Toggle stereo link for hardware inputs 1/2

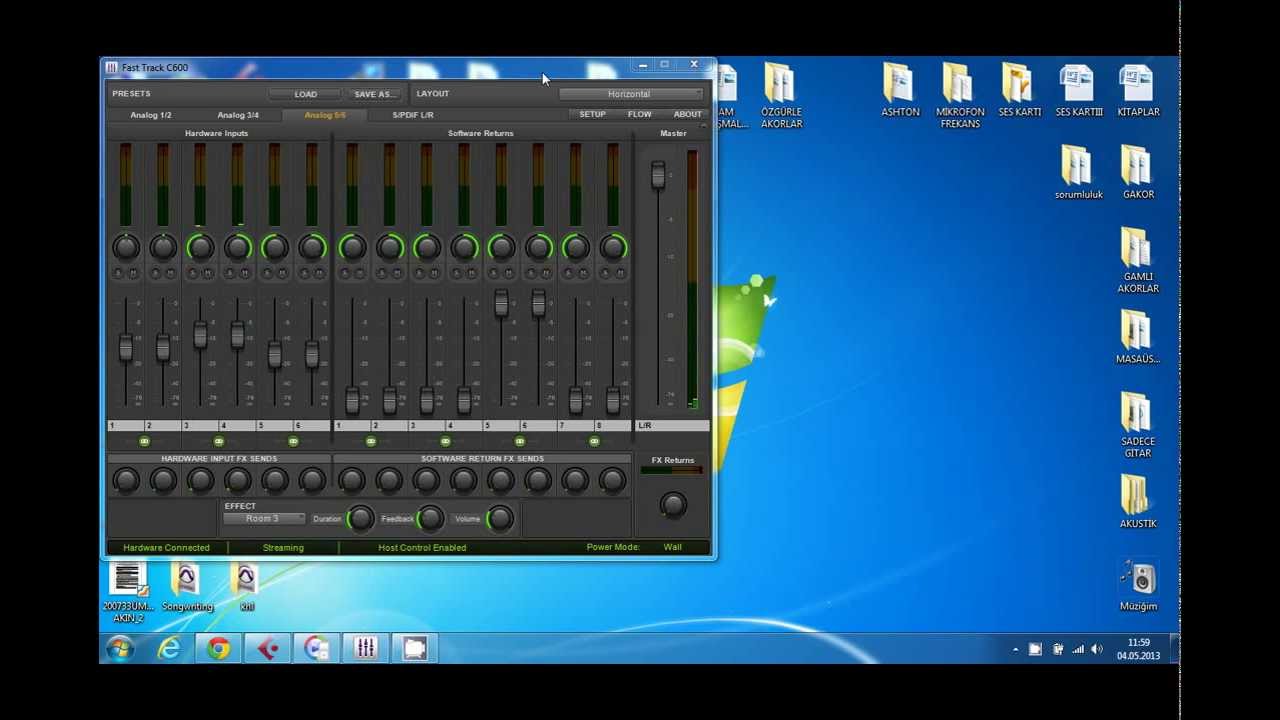click(x=144, y=441)
